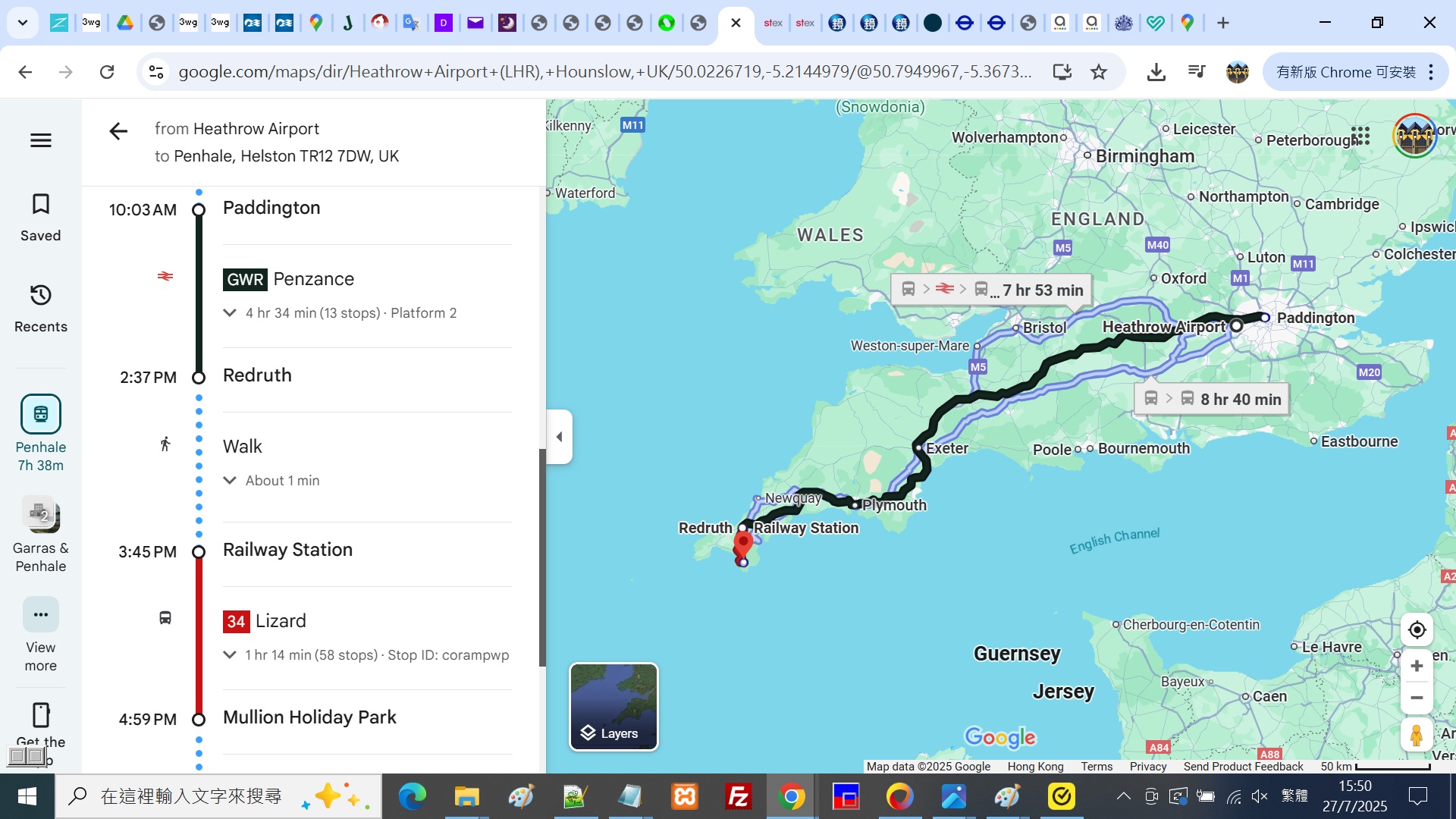Select the 8 hr 40 min alternate route

point(1212,399)
